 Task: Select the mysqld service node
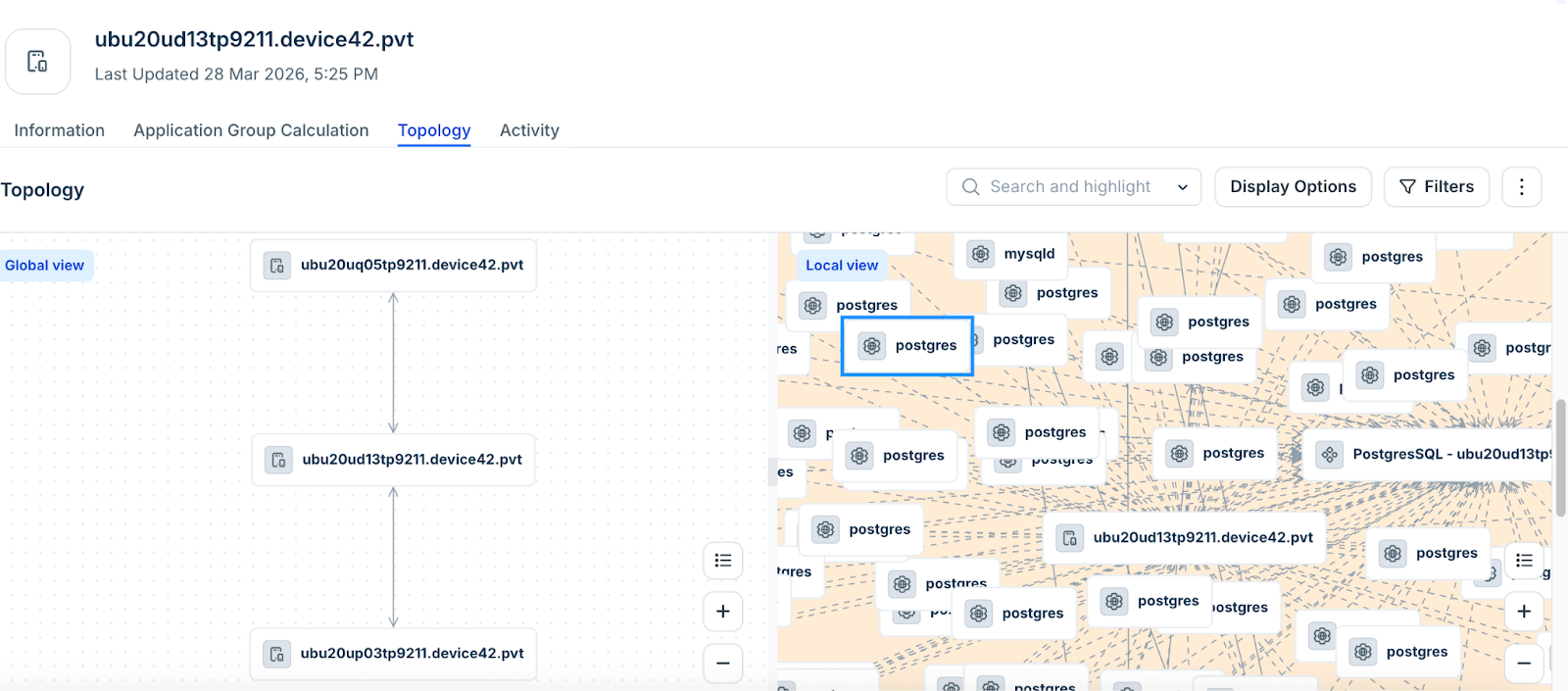coord(1010,254)
